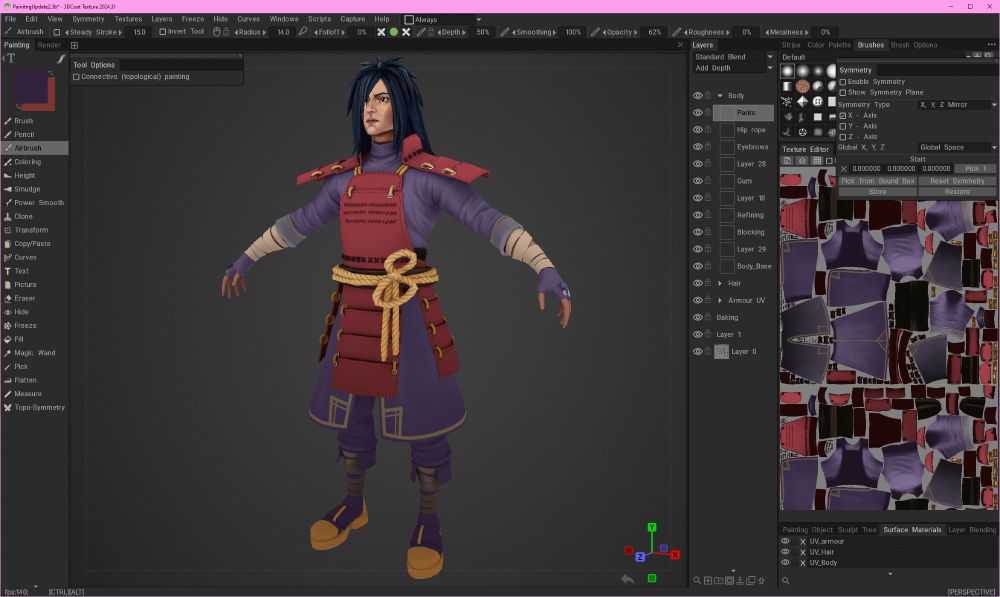Expand the Armour UV layer group
This screenshot has width=1000, height=597.
point(720,300)
